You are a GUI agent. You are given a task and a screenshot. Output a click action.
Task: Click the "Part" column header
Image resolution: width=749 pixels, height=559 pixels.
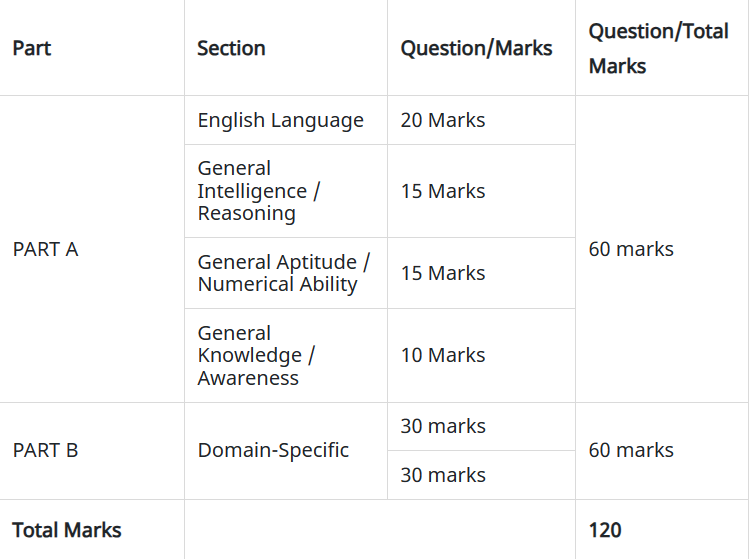coord(32,48)
